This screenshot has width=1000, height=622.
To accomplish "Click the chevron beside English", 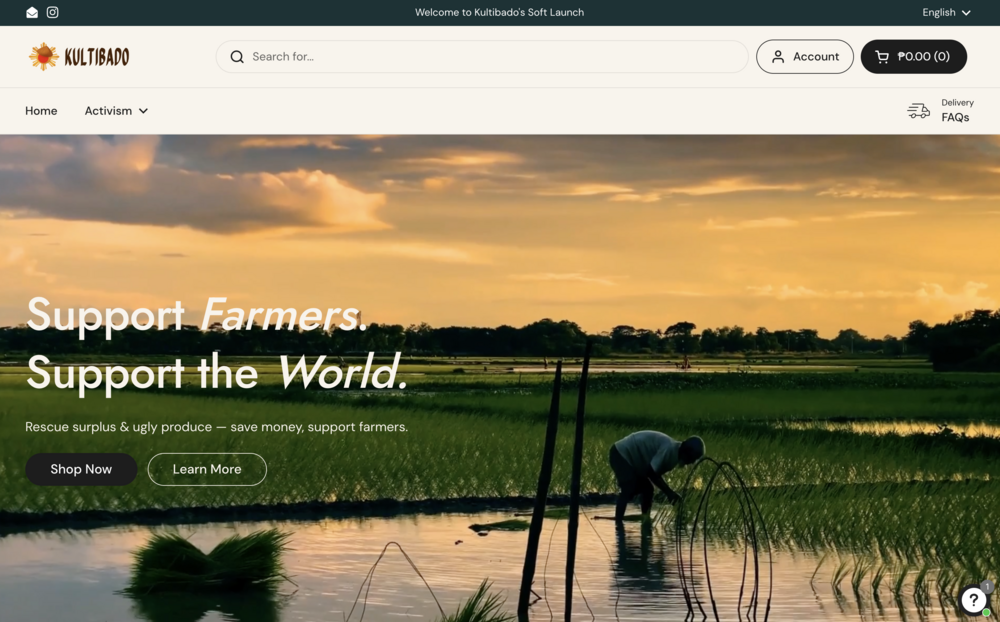I will click(x=966, y=13).
